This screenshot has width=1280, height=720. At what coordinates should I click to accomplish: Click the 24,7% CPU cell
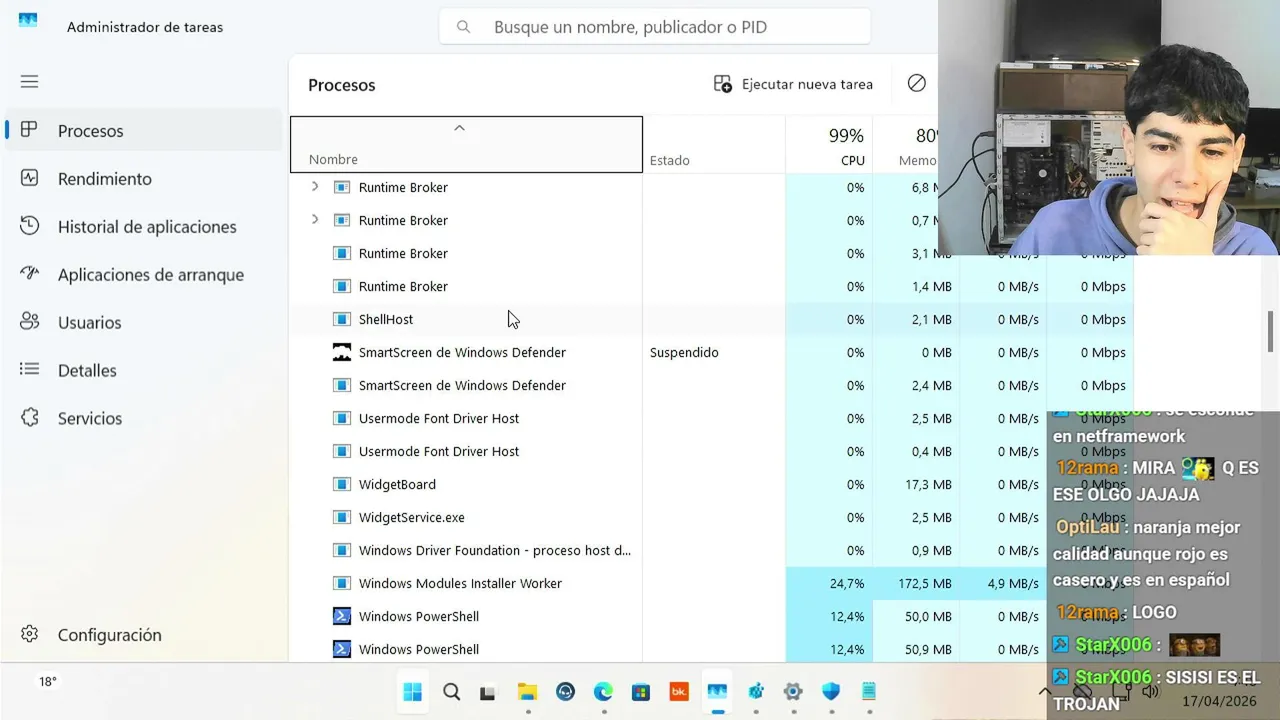[829, 583]
